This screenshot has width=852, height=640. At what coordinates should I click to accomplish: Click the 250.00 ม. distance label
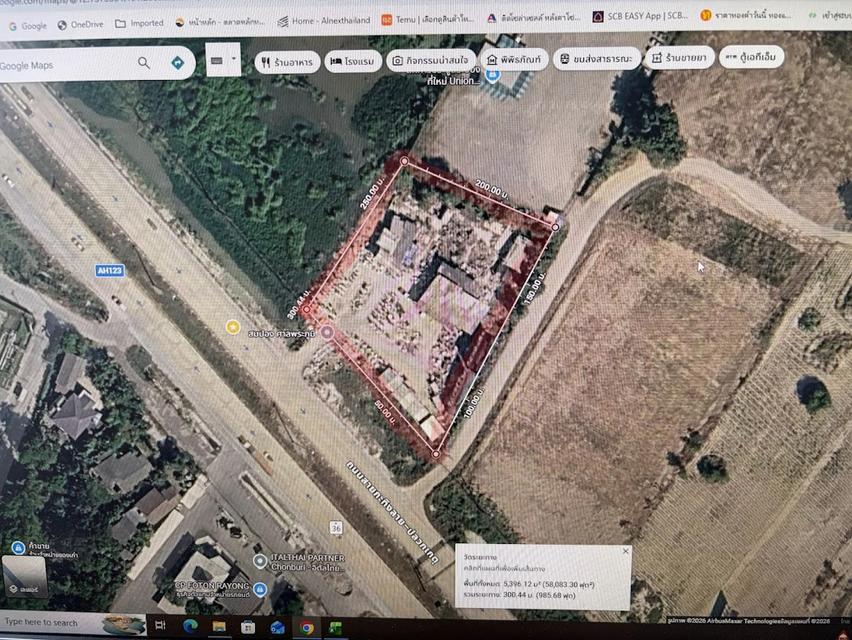[x=371, y=193]
